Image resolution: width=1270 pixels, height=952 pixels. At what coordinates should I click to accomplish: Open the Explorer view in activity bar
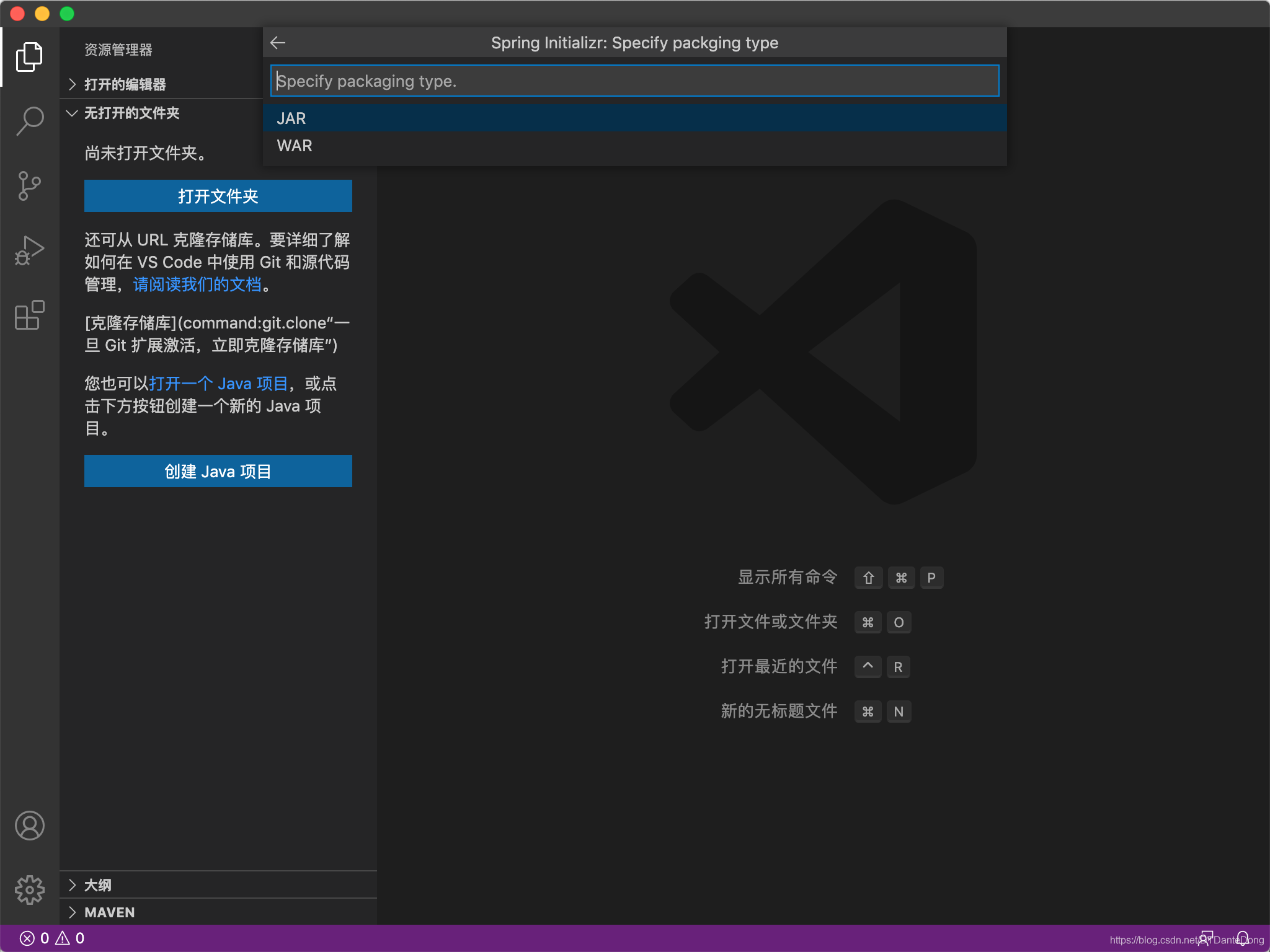coord(29,57)
